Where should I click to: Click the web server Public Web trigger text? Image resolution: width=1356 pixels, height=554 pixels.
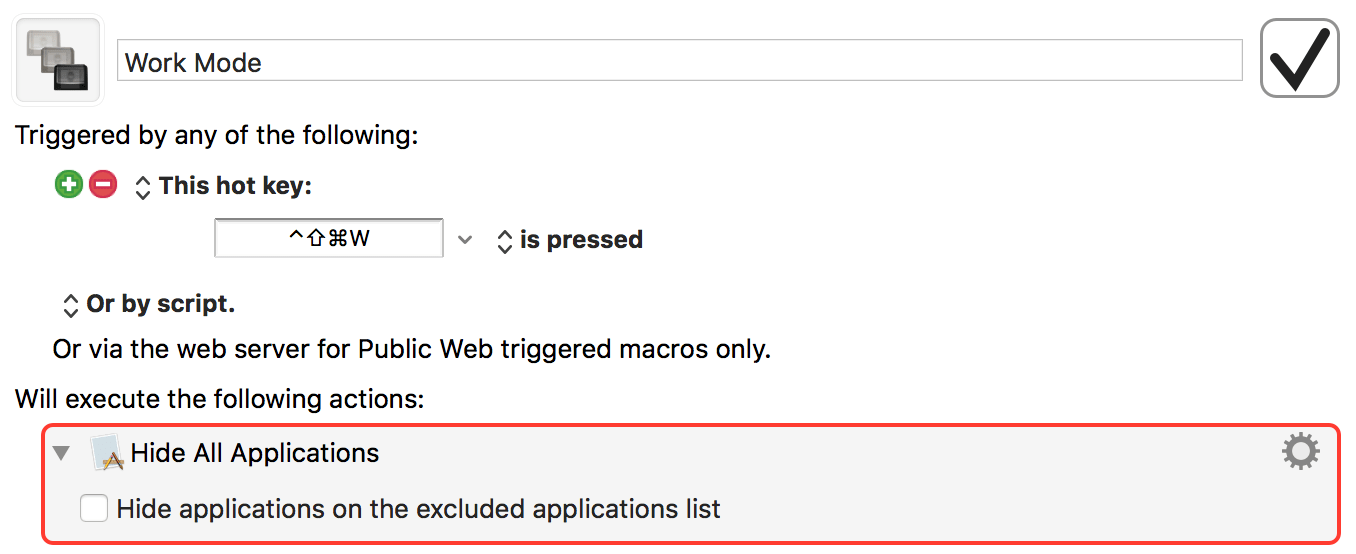(x=412, y=350)
